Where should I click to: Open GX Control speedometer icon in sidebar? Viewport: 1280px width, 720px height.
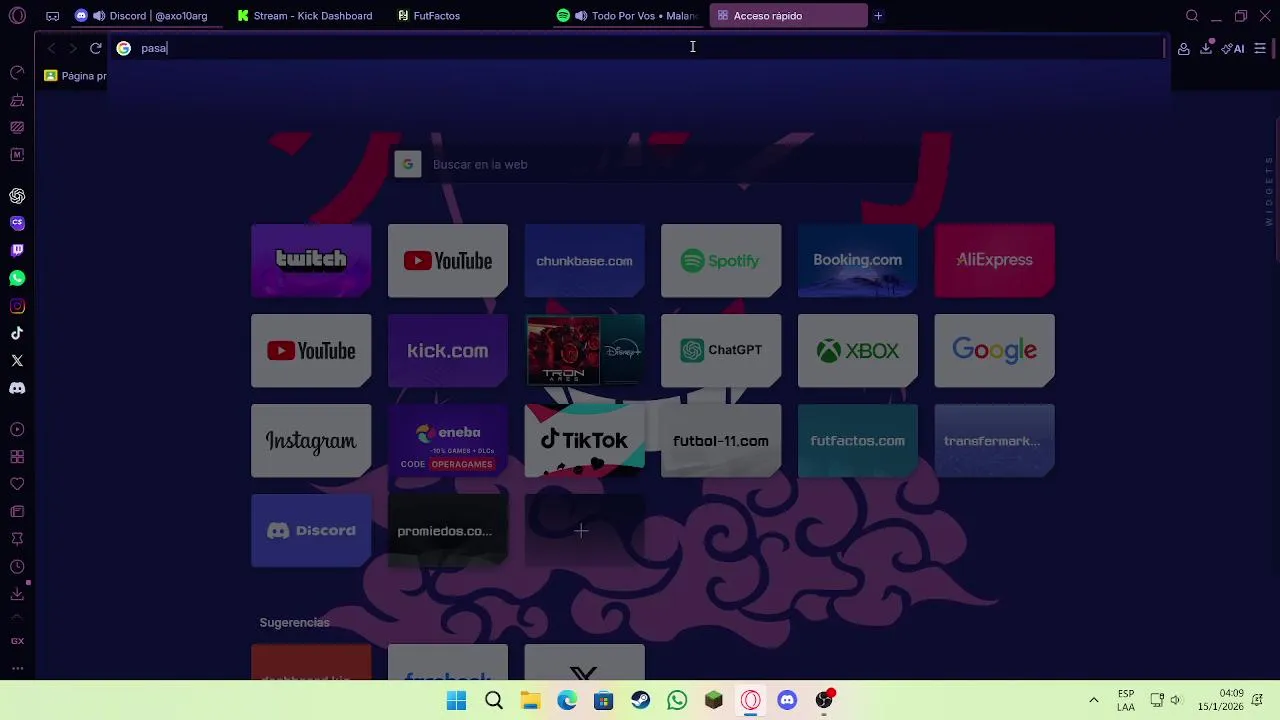point(17,73)
